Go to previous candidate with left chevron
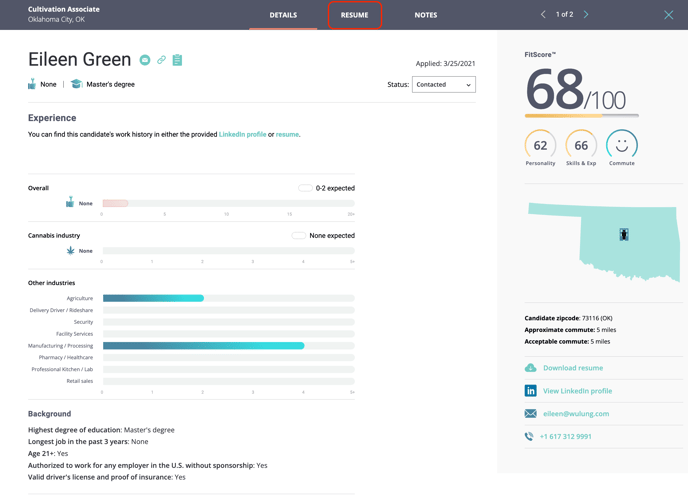 pyautogui.click(x=543, y=15)
